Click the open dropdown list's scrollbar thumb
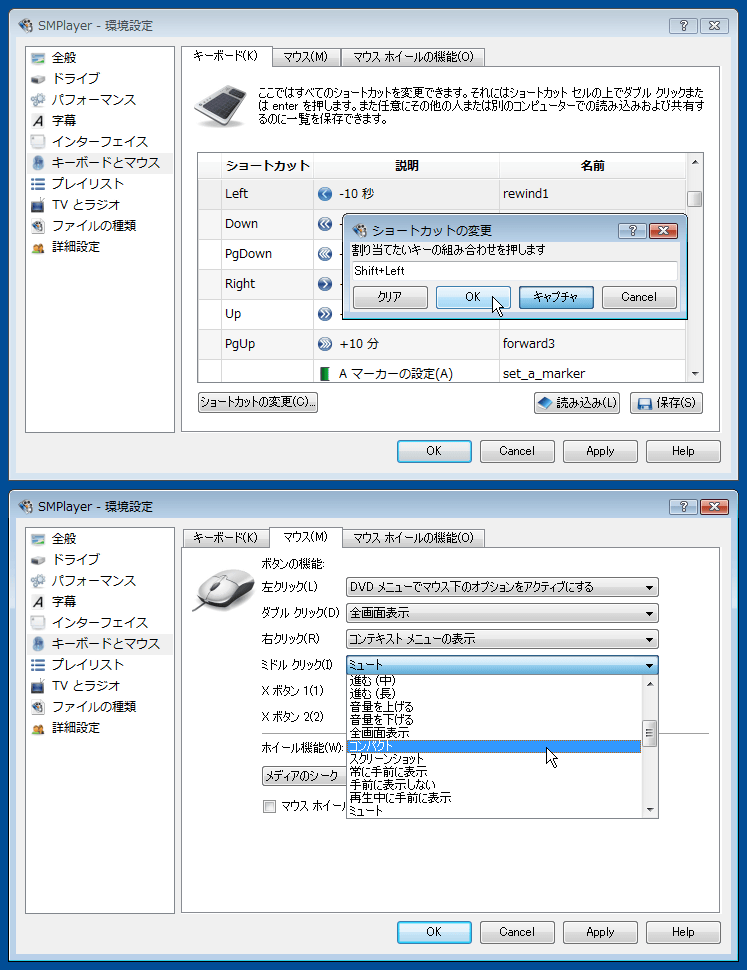The image size is (747, 970). pos(650,733)
